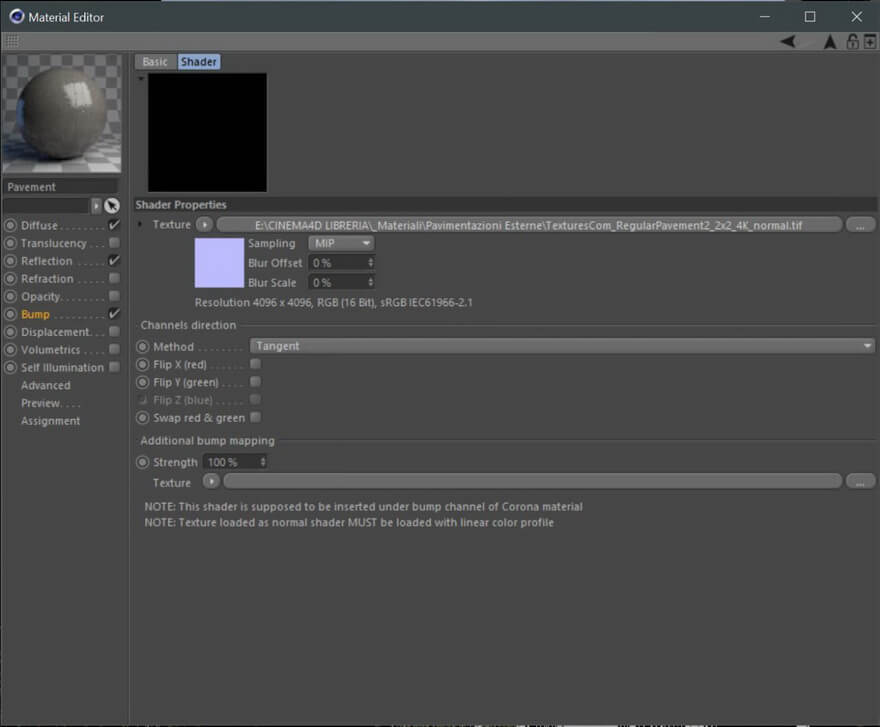880x727 pixels.
Task: Click the Flip Y (green) animation dot
Action: pos(143,382)
